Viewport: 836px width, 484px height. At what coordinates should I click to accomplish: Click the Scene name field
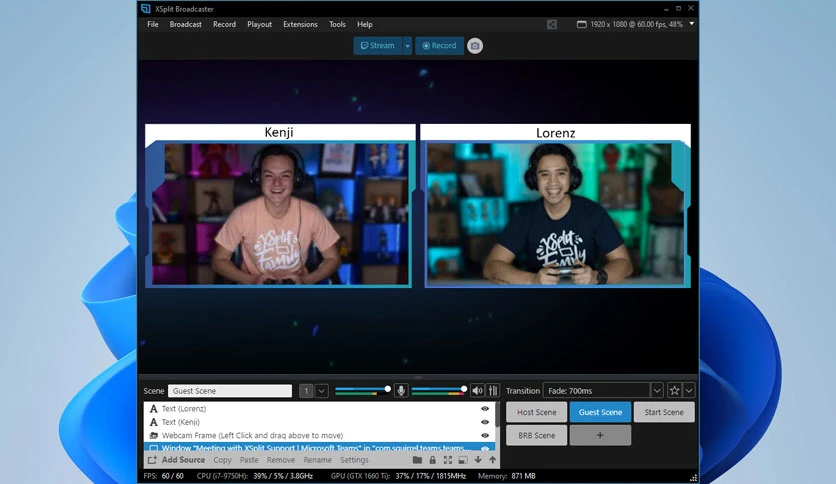(x=230, y=391)
